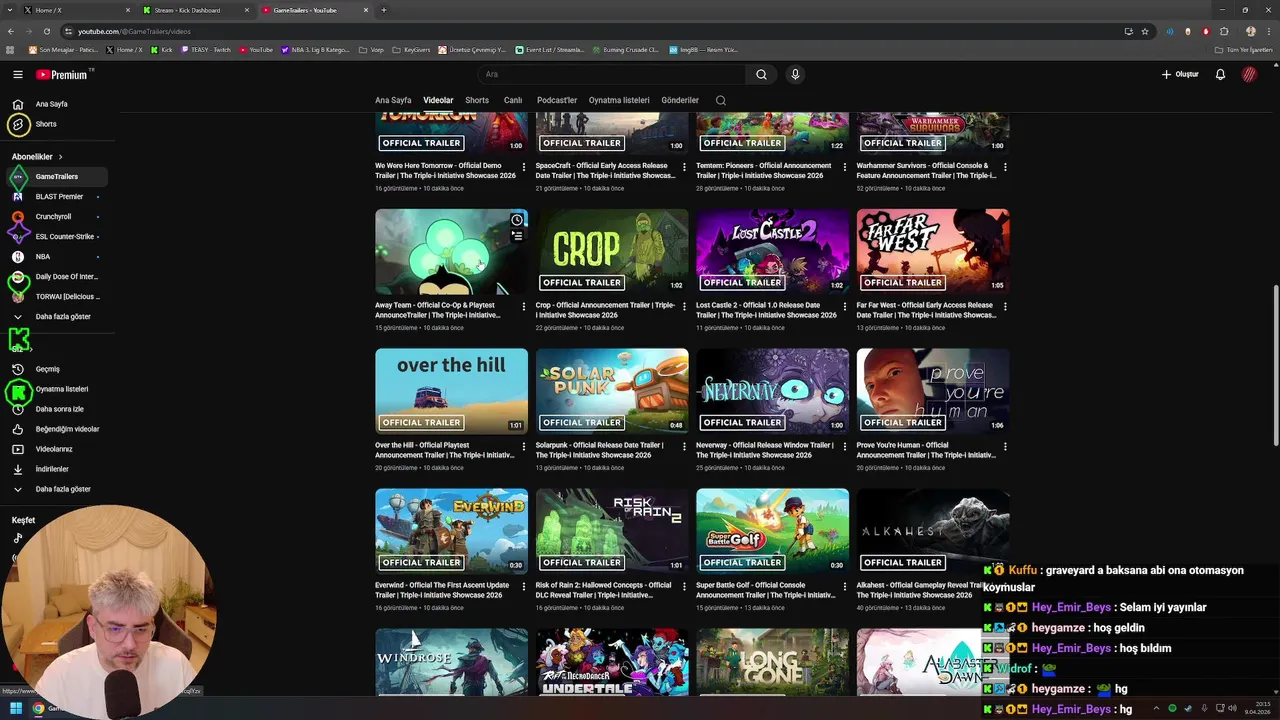Open the Everwind video title link
The height and width of the screenshot is (720, 1280).
pos(440,590)
